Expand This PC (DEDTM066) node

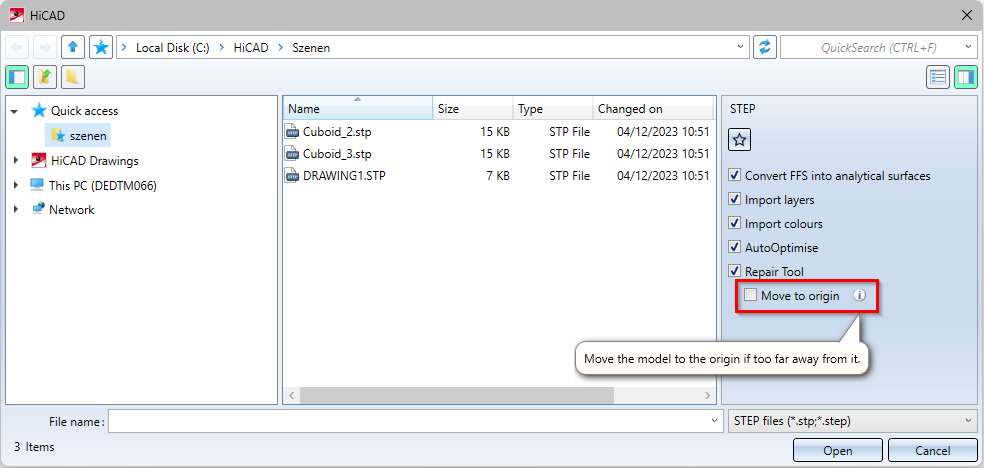(x=16, y=186)
